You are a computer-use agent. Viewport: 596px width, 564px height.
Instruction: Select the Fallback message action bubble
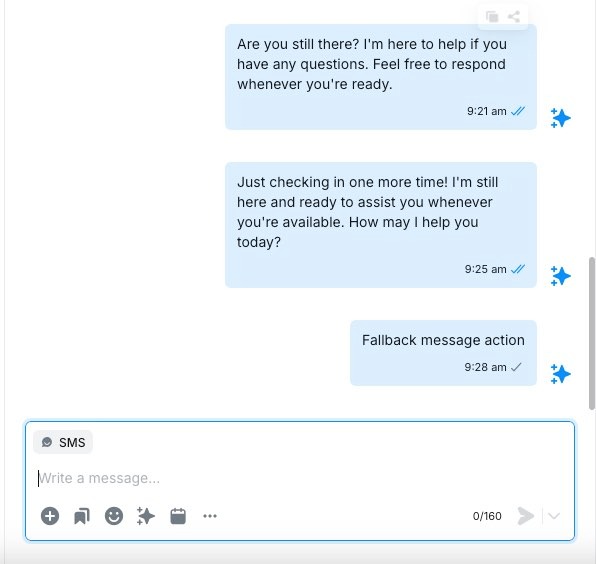pos(443,353)
